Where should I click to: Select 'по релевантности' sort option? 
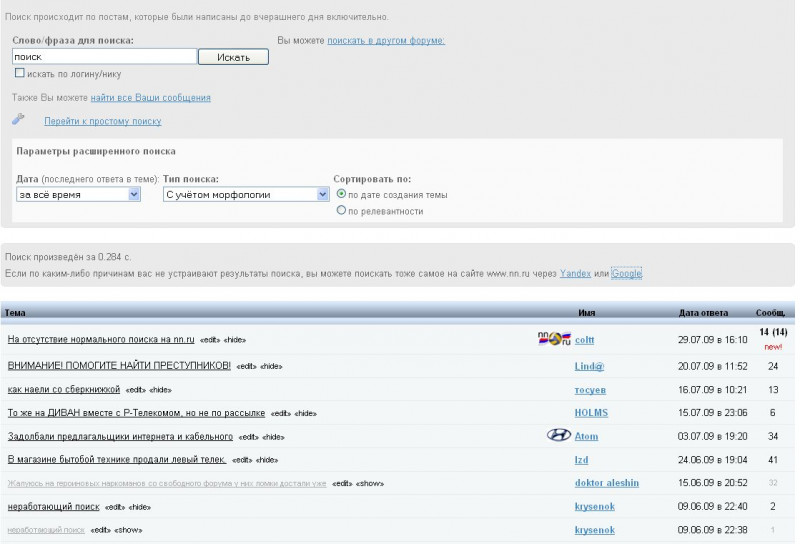(342, 211)
